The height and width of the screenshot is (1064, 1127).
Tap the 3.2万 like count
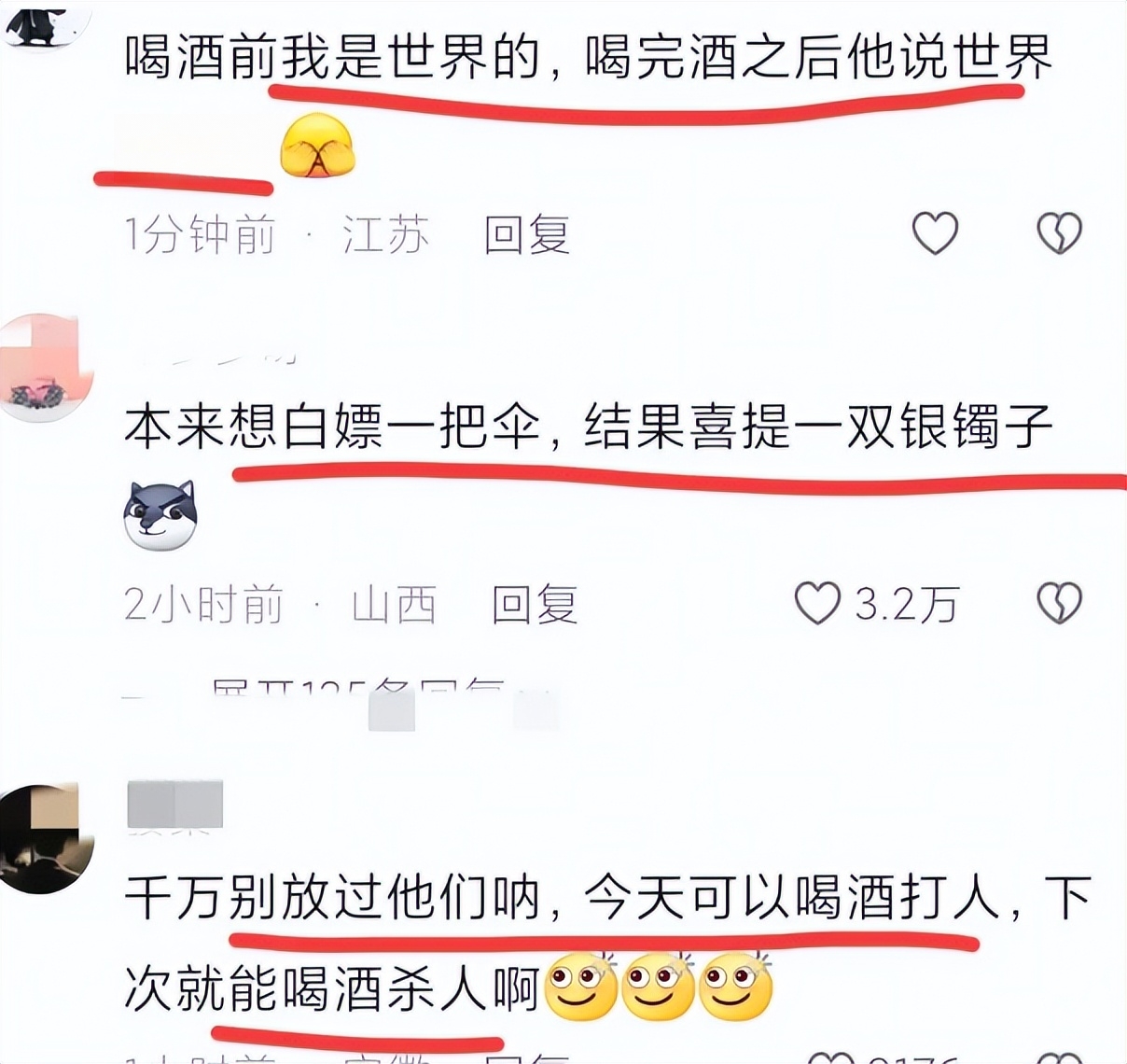coord(907,605)
